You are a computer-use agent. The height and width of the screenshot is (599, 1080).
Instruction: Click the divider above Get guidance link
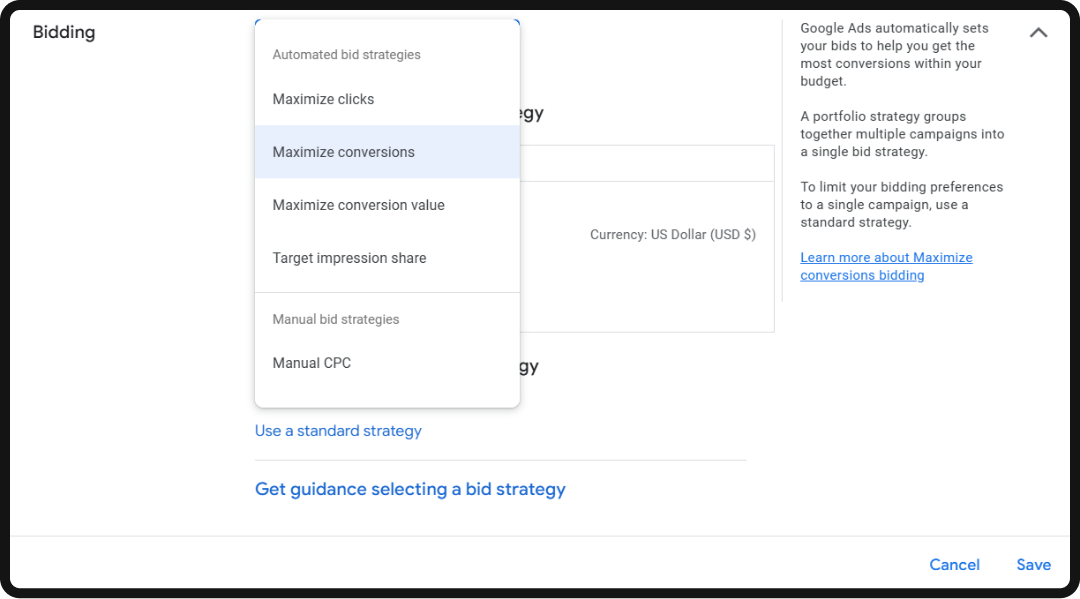coord(500,458)
